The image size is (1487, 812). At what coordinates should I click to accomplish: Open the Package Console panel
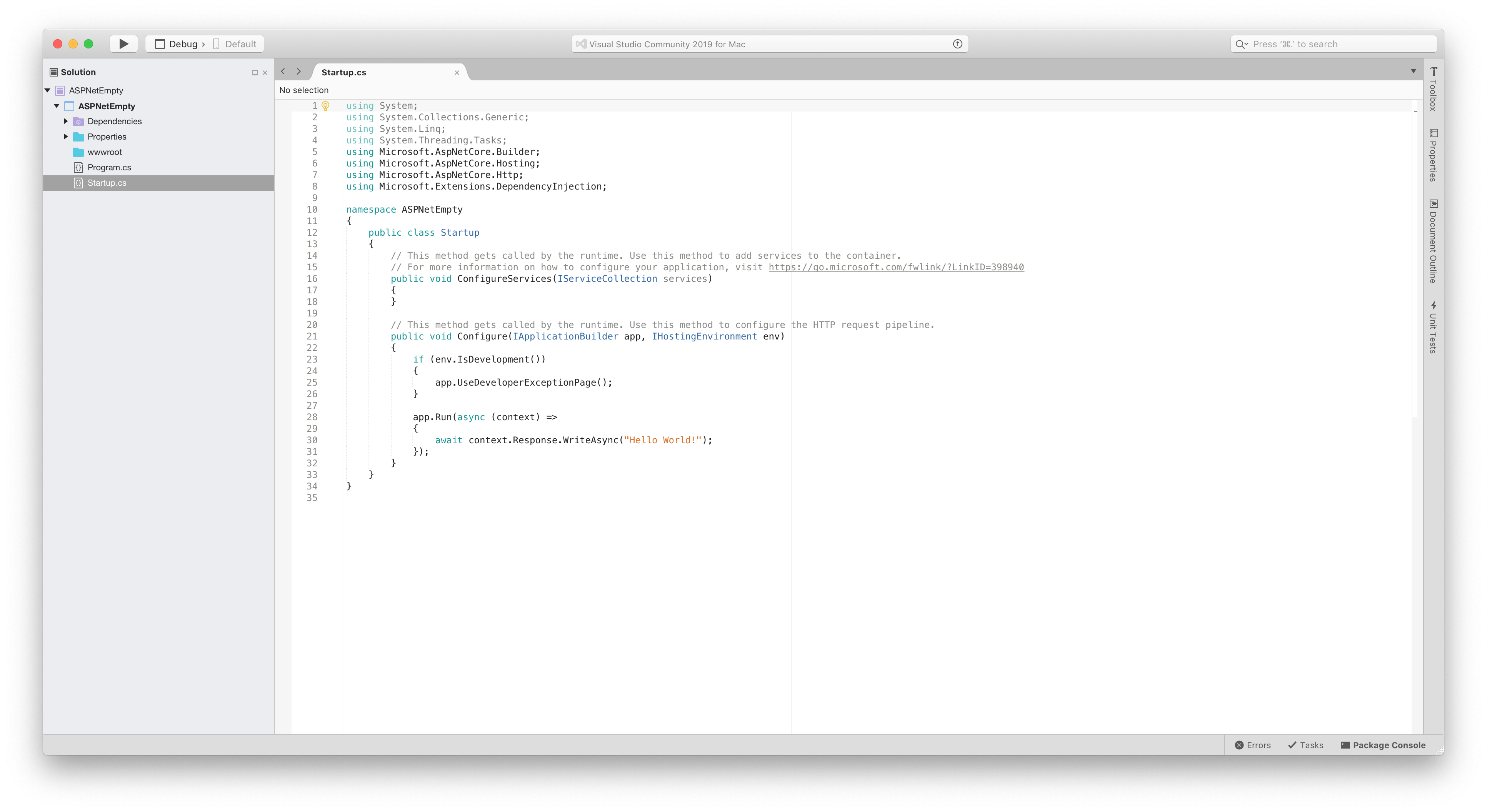tap(1384, 744)
